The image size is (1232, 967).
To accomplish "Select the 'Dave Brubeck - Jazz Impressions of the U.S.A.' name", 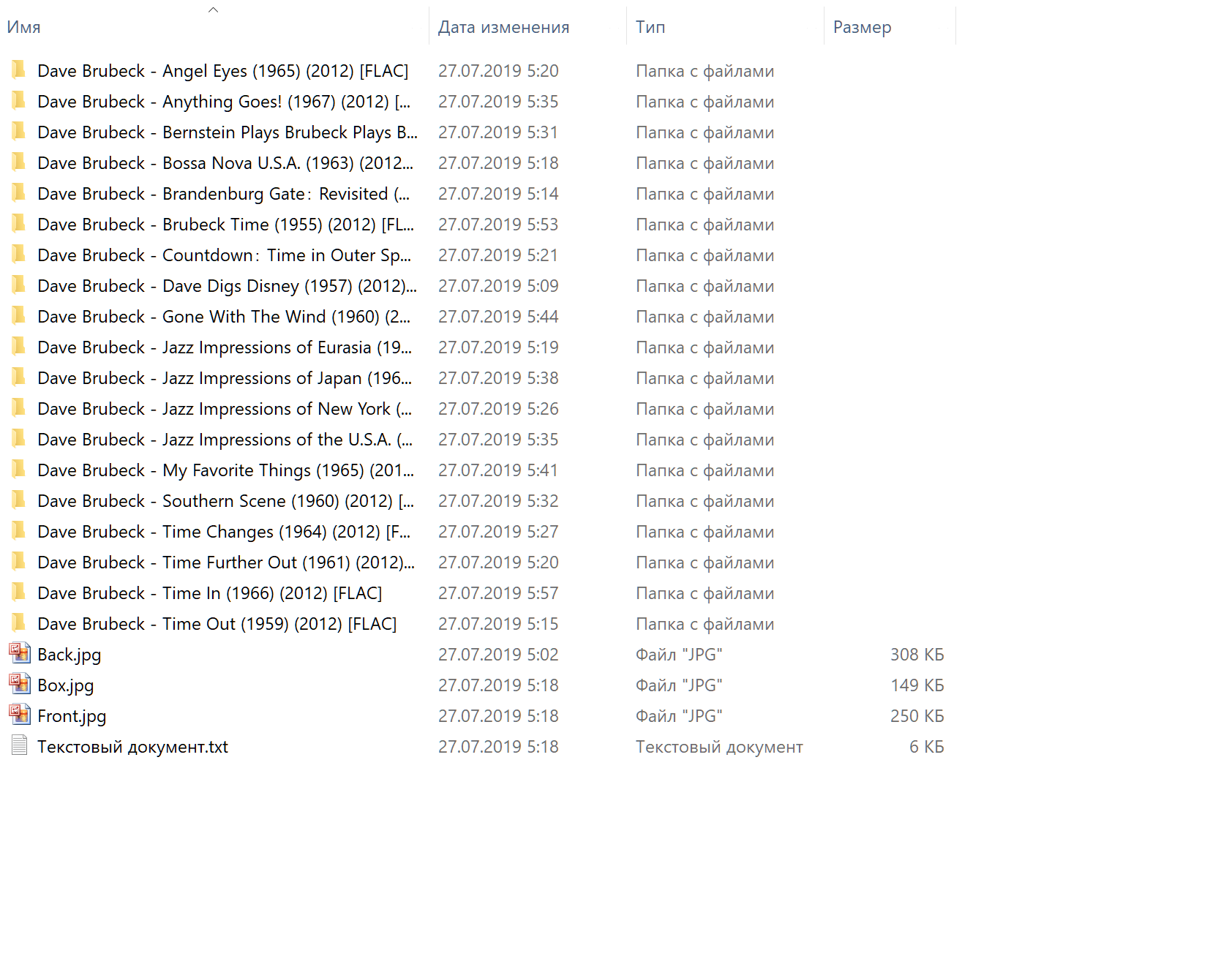I will (x=225, y=440).
